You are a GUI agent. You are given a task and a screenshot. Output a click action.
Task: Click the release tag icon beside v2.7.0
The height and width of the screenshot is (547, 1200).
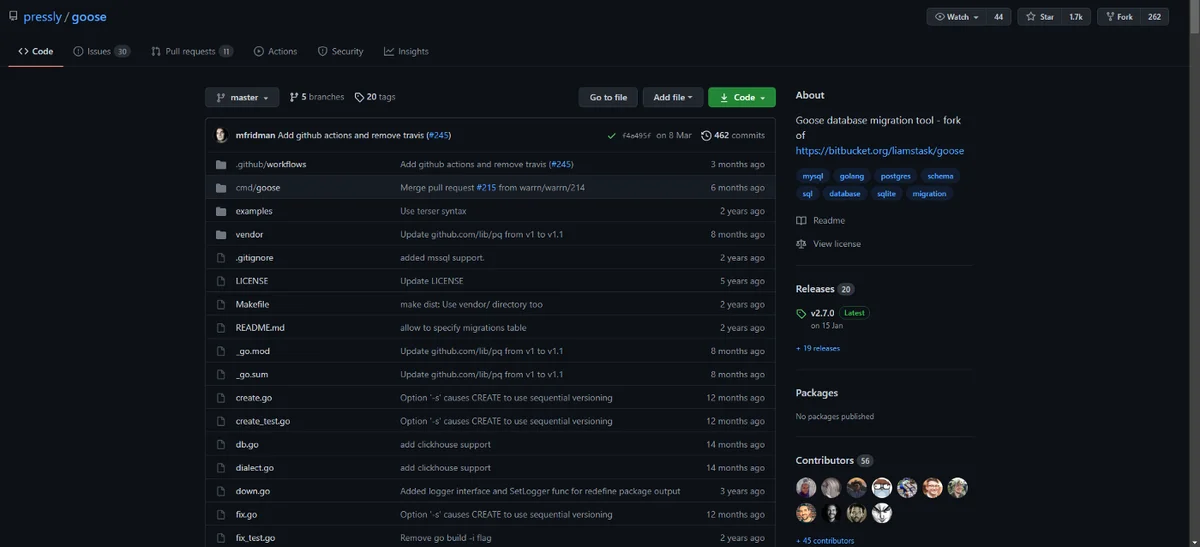click(801, 313)
